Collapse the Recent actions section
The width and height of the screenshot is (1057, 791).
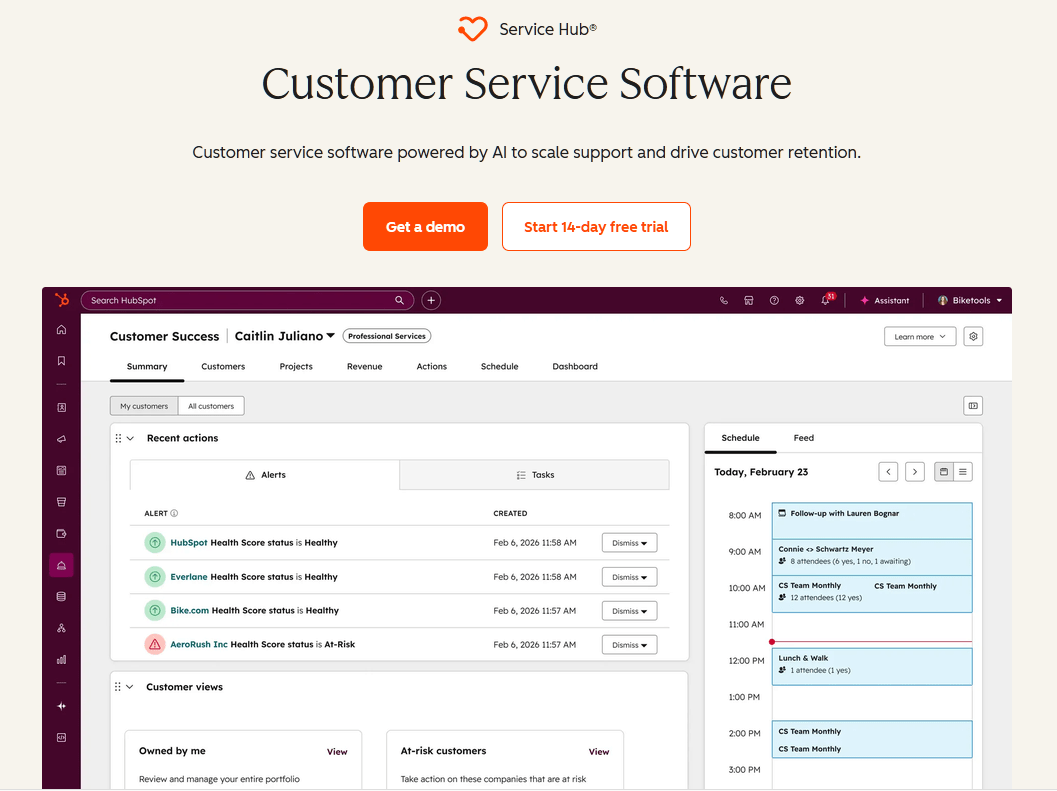pos(130,438)
